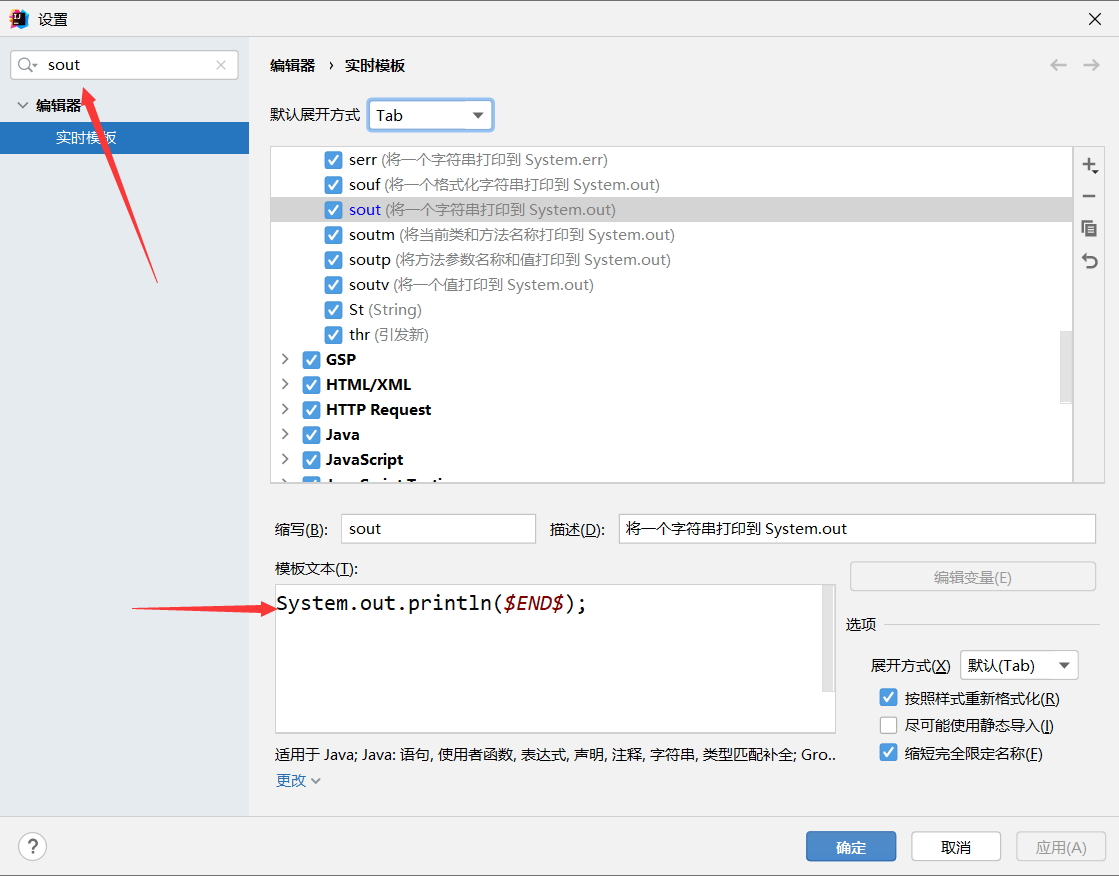Open the 展开方式 默认(Tab) dropdown
The height and width of the screenshot is (876, 1119).
1019,665
